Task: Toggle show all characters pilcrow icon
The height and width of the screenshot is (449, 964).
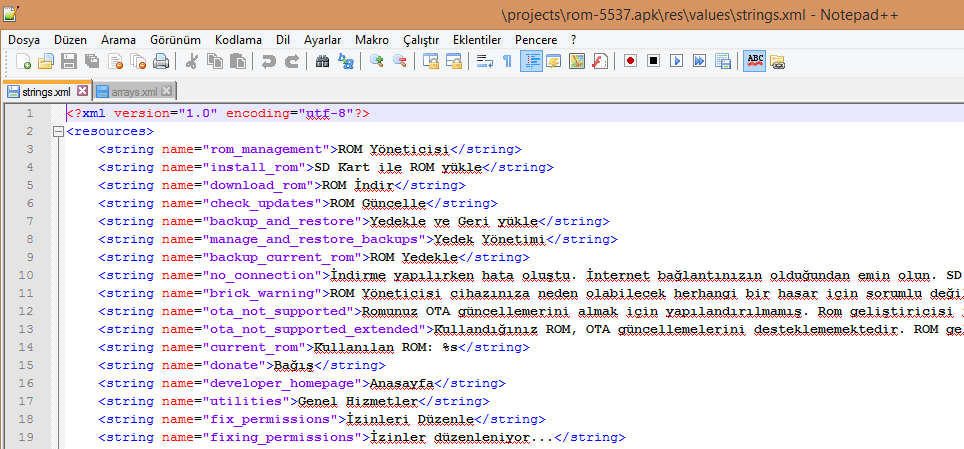Action: [x=507, y=62]
